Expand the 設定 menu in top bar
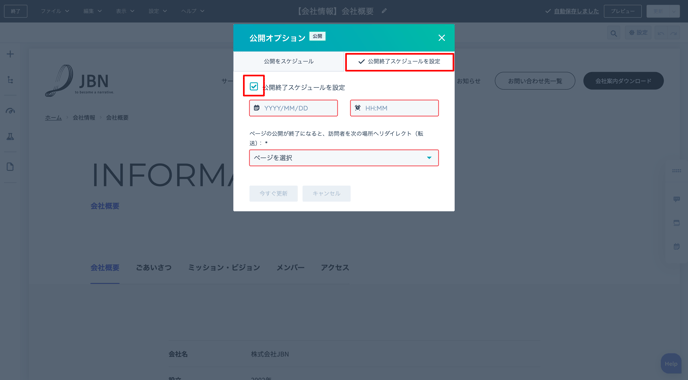This screenshot has width=688, height=380. tap(158, 11)
